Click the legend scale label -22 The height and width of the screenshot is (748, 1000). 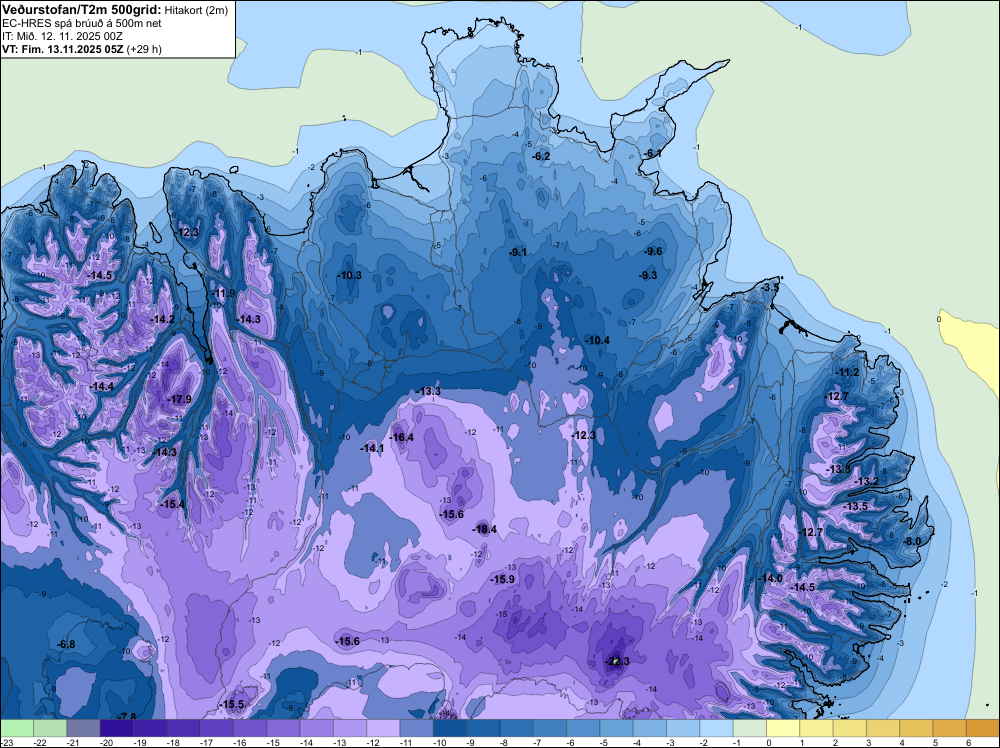point(40,743)
